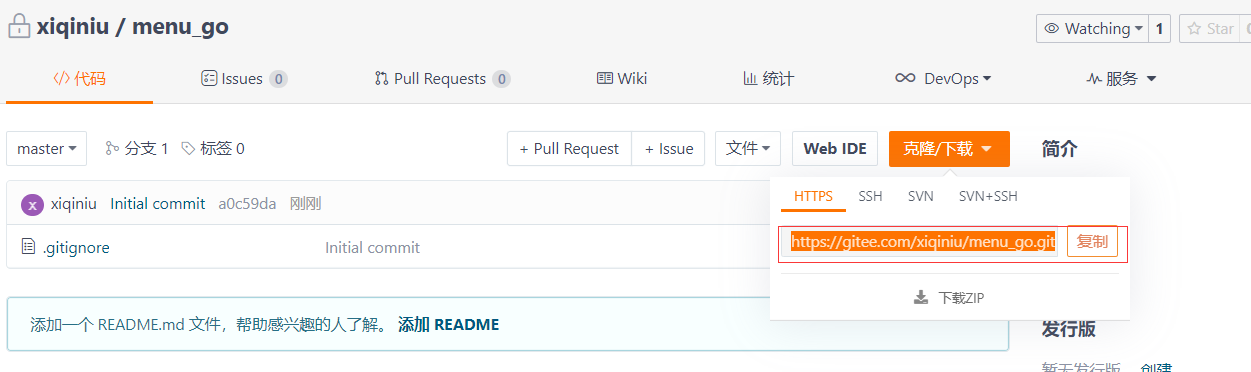Click the 添加 README link
Image resolution: width=1251 pixels, height=372 pixels.
coord(448,324)
